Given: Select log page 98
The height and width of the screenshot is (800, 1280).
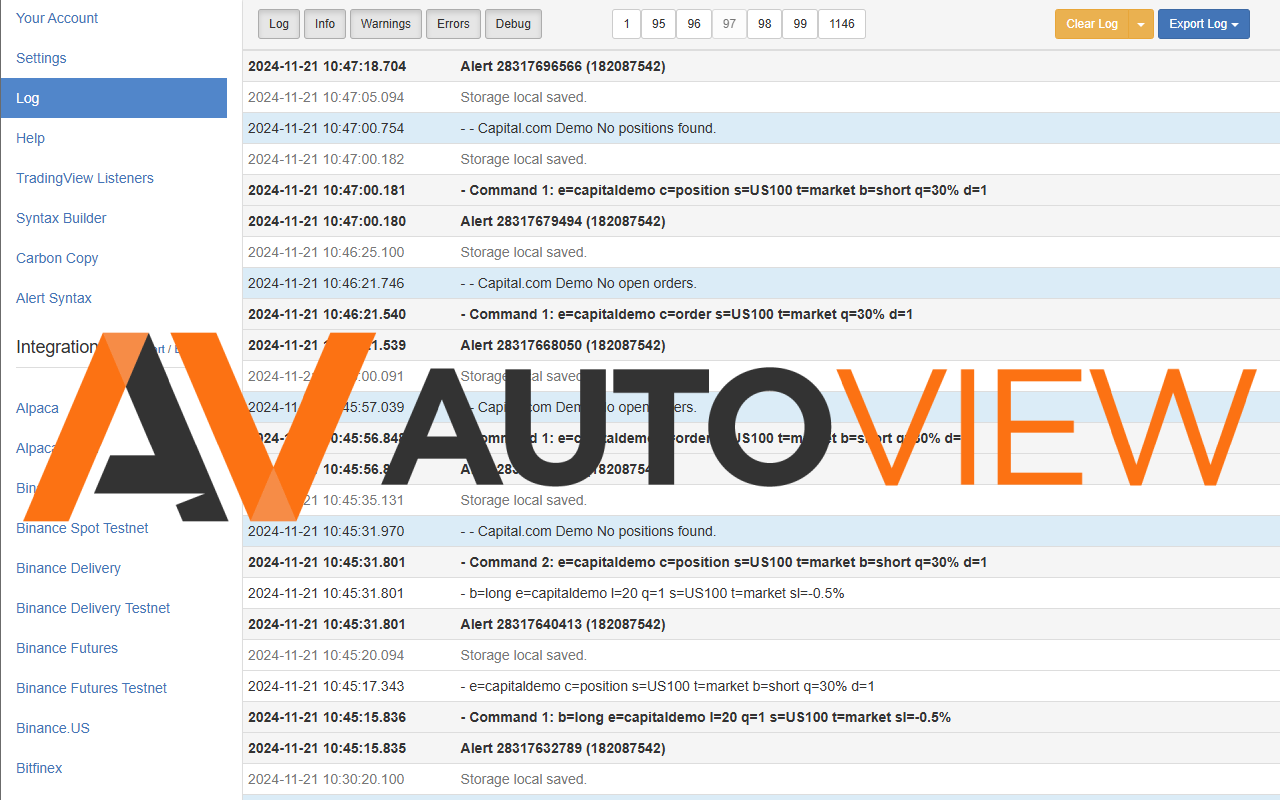Looking at the screenshot, I should click(764, 23).
